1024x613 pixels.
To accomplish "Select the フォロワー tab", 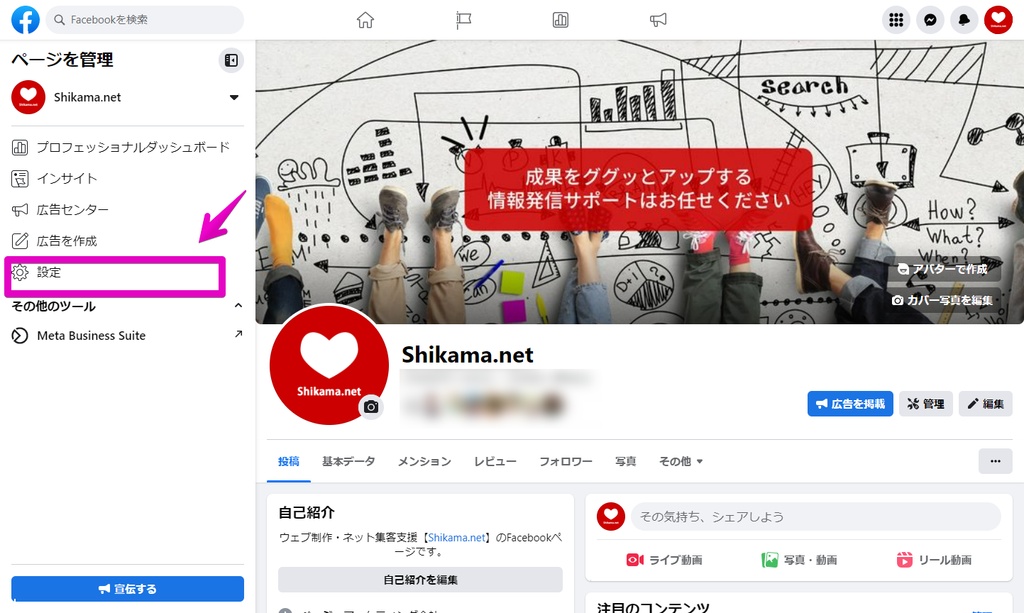I will [566, 462].
